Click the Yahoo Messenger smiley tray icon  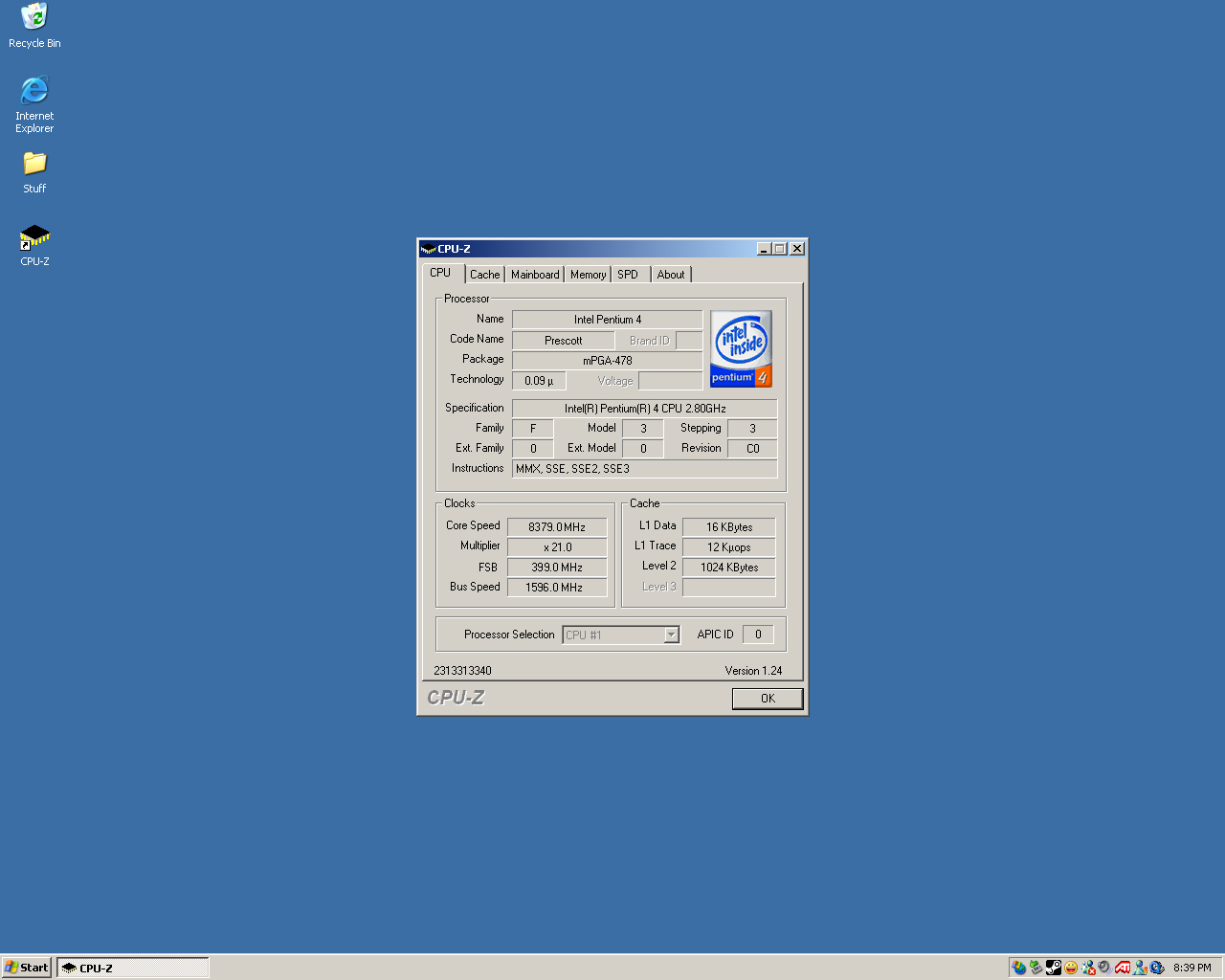pos(1071,968)
